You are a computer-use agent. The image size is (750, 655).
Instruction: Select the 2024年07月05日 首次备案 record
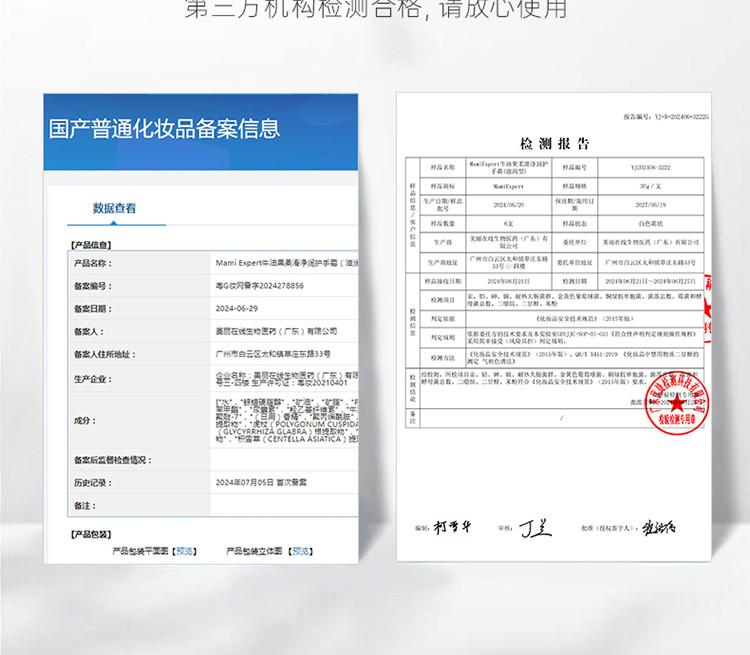pyautogui.click(x=261, y=482)
